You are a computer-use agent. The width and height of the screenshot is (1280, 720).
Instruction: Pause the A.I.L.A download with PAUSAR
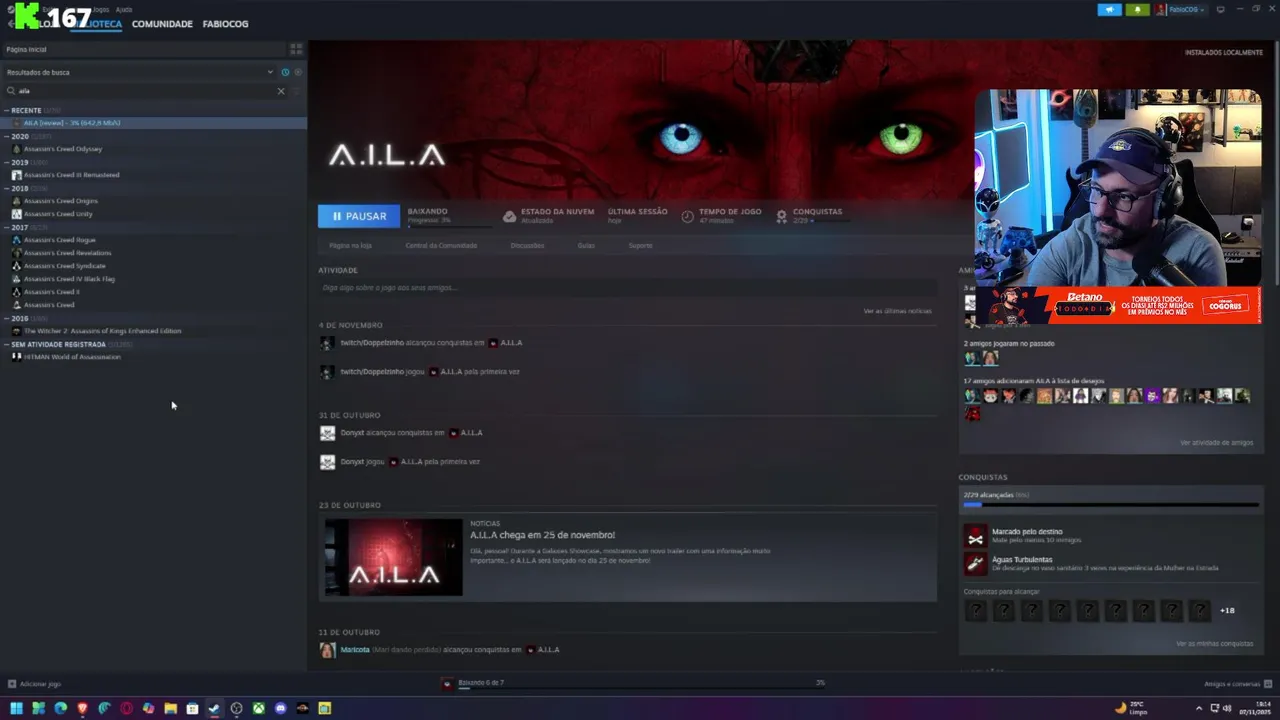coord(359,216)
